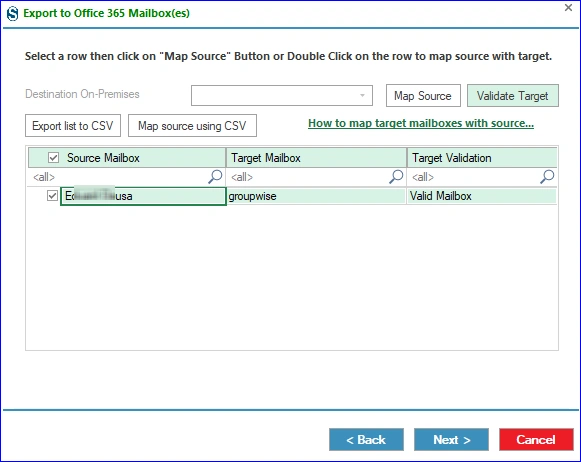Go to the previous step with Back

(366, 440)
